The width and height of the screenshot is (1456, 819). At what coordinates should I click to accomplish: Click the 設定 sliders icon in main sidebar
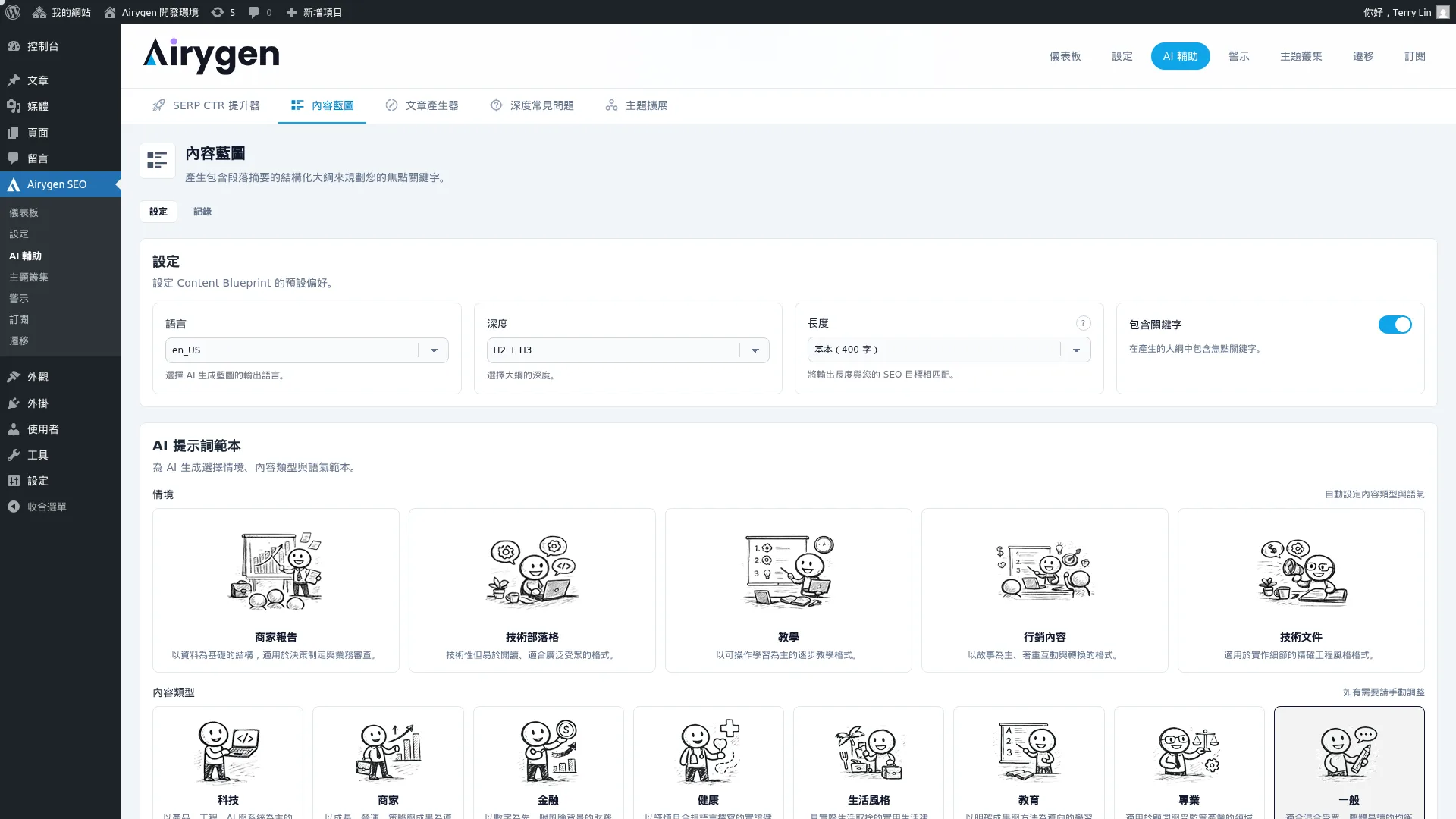tap(14, 481)
